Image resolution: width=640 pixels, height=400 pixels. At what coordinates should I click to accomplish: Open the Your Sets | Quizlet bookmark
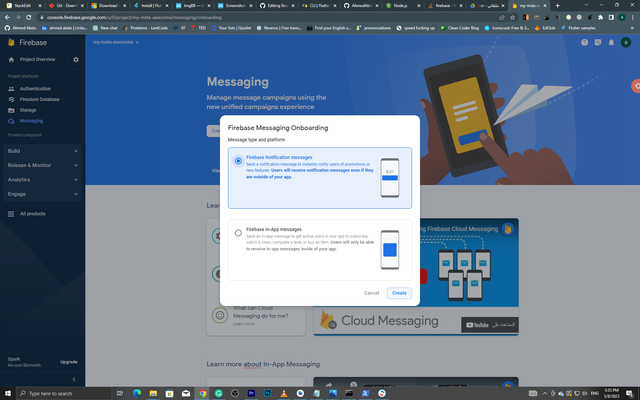tap(231, 28)
